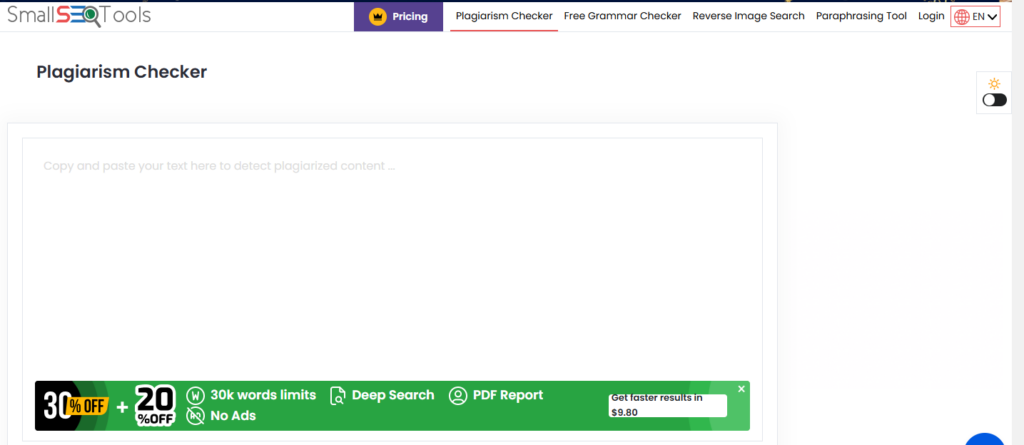Click the blue chat bubble button
This screenshot has height=445, width=1024.
tap(985, 439)
